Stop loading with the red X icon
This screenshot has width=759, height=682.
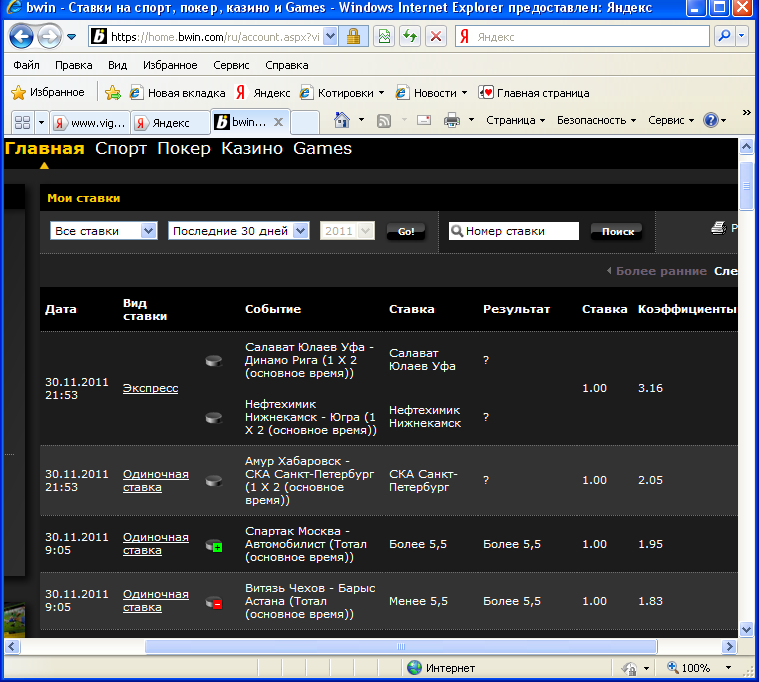436,37
